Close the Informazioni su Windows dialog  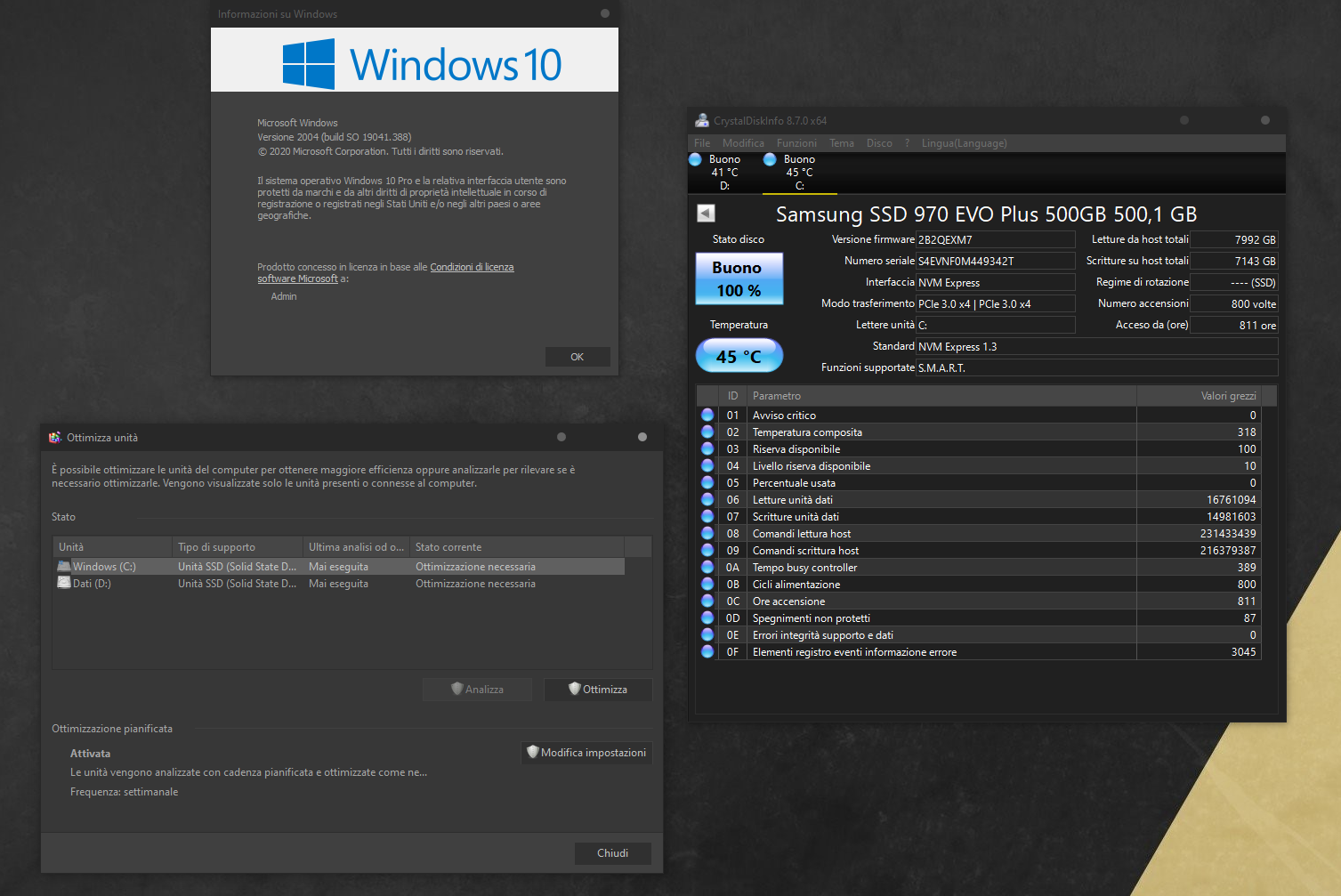coord(605,13)
